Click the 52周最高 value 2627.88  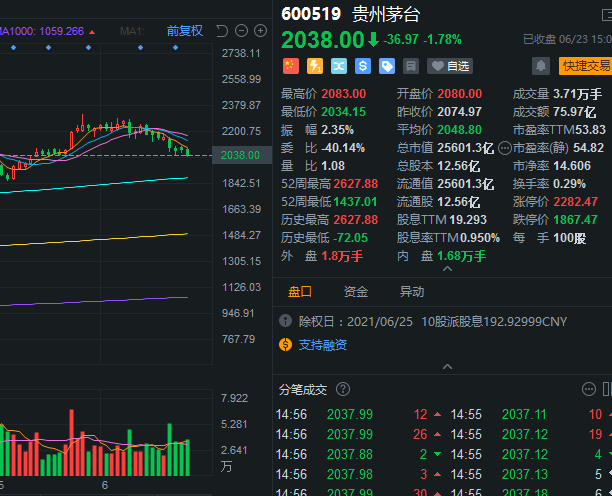356,183
